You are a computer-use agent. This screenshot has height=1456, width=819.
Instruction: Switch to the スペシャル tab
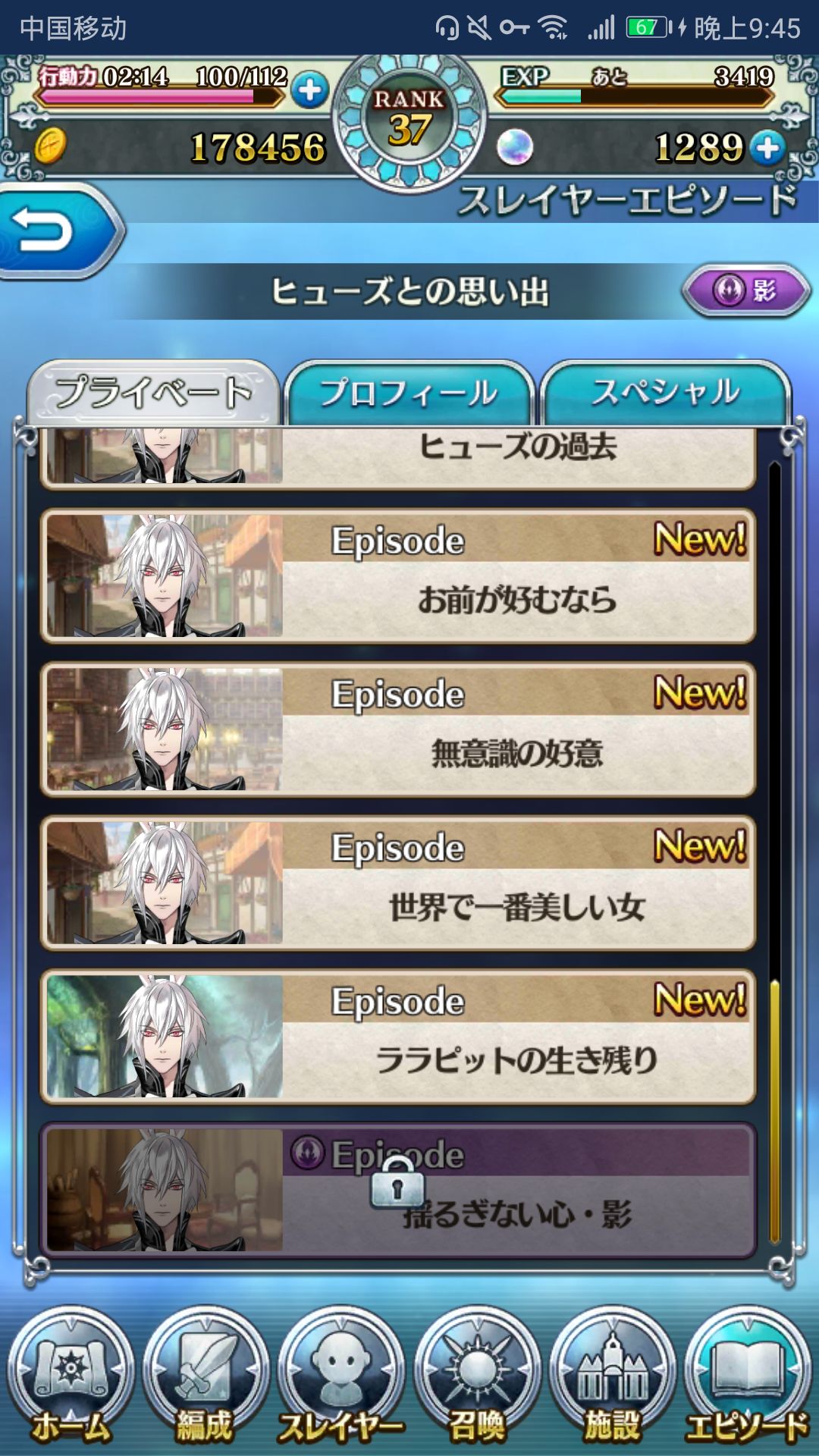pyautogui.click(x=666, y=393)
